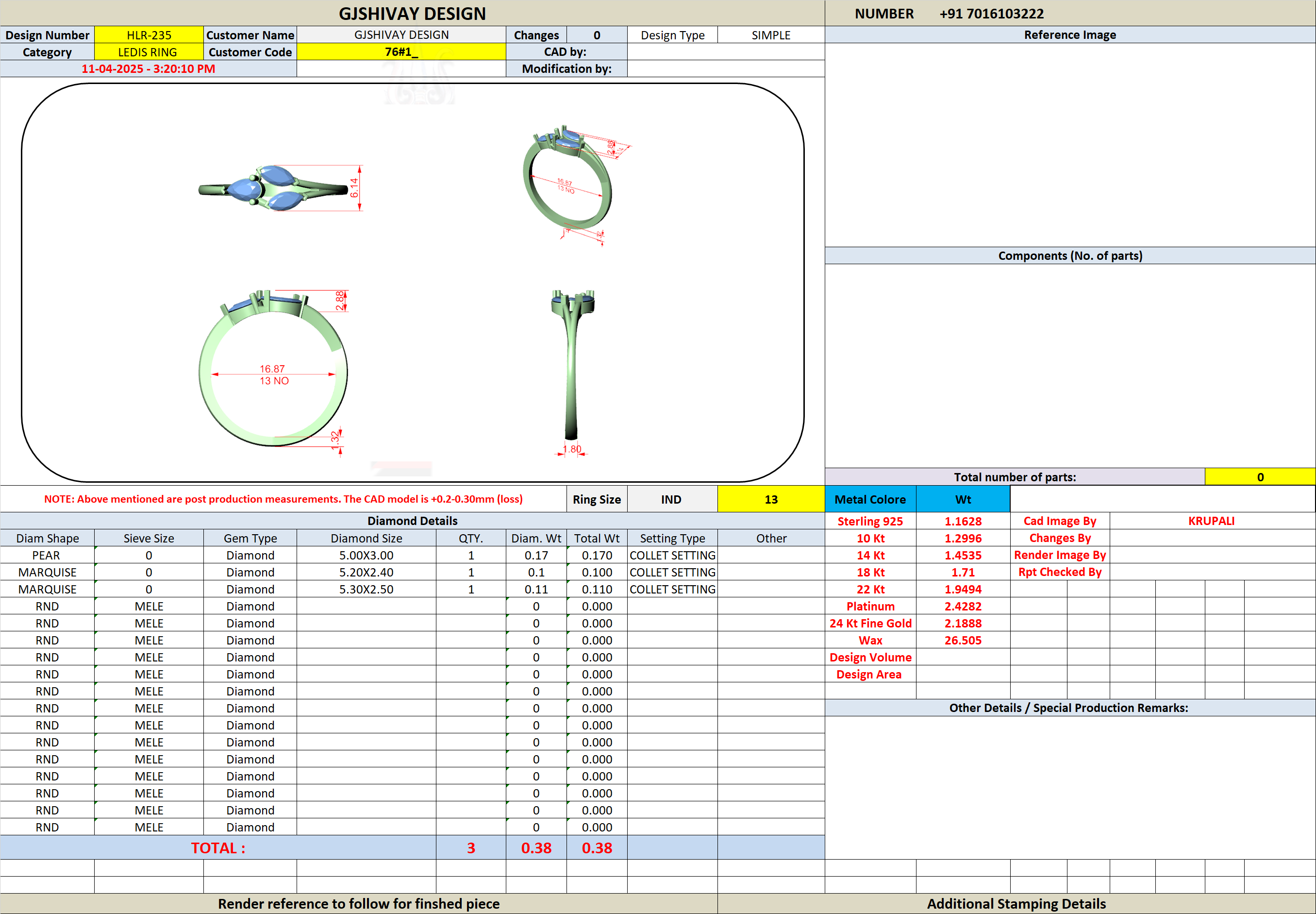The height and width of the screenshot is (914, 1316).
Task: Click the customer code 76#1_ cell
Action: pyautogui.click(x=401, y=52)
